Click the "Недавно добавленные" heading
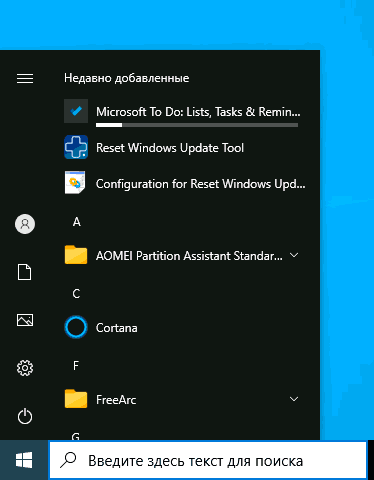 127,78
